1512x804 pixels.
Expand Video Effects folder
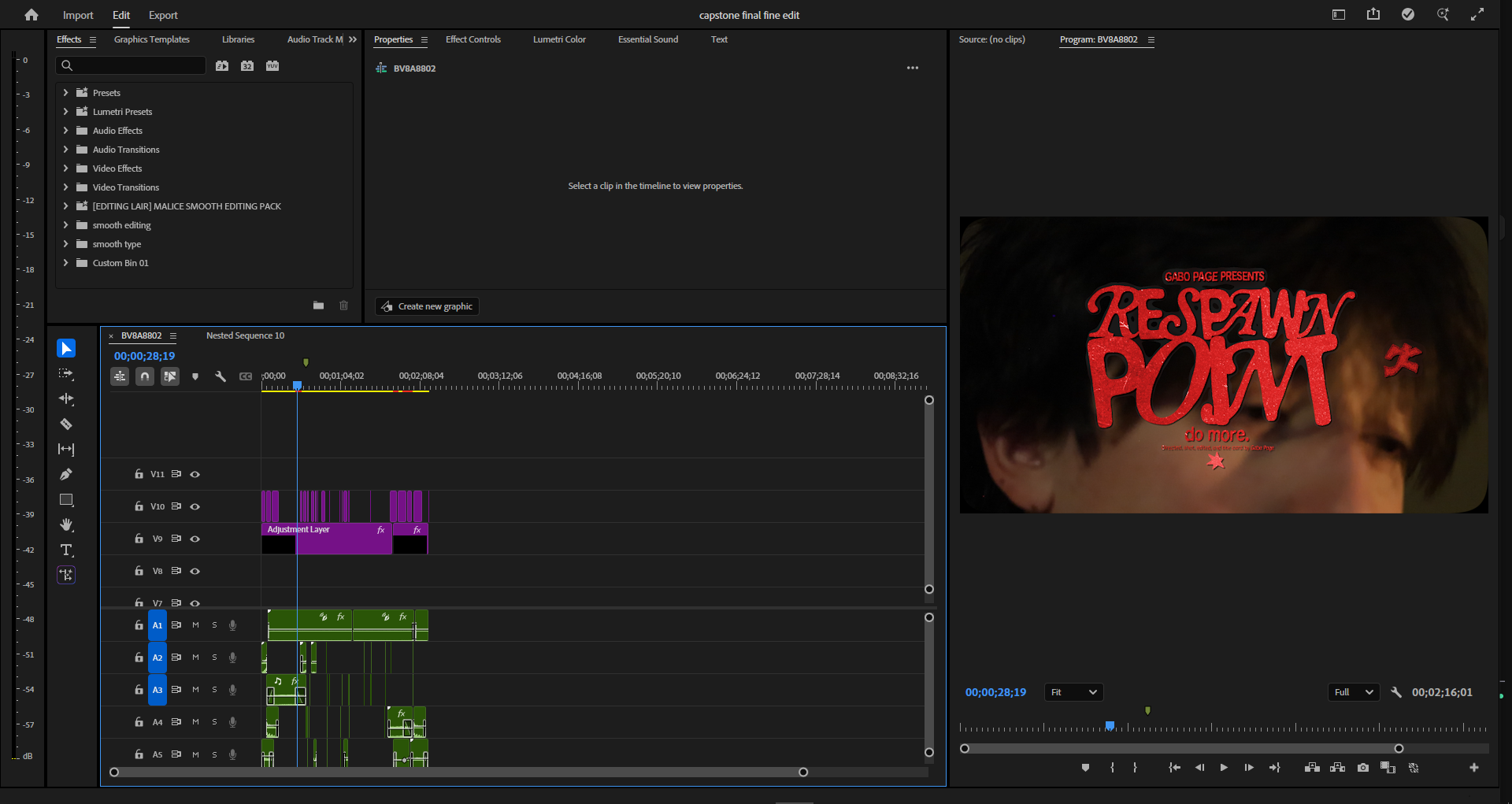pyautogui.click(x=65, y=169)
